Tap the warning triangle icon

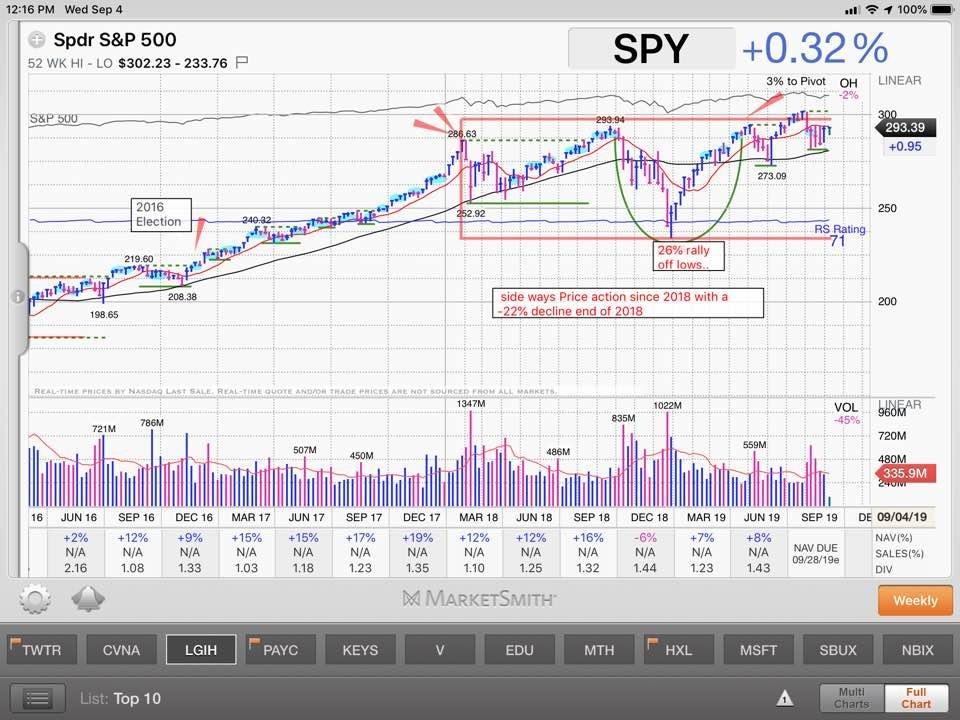784,699
